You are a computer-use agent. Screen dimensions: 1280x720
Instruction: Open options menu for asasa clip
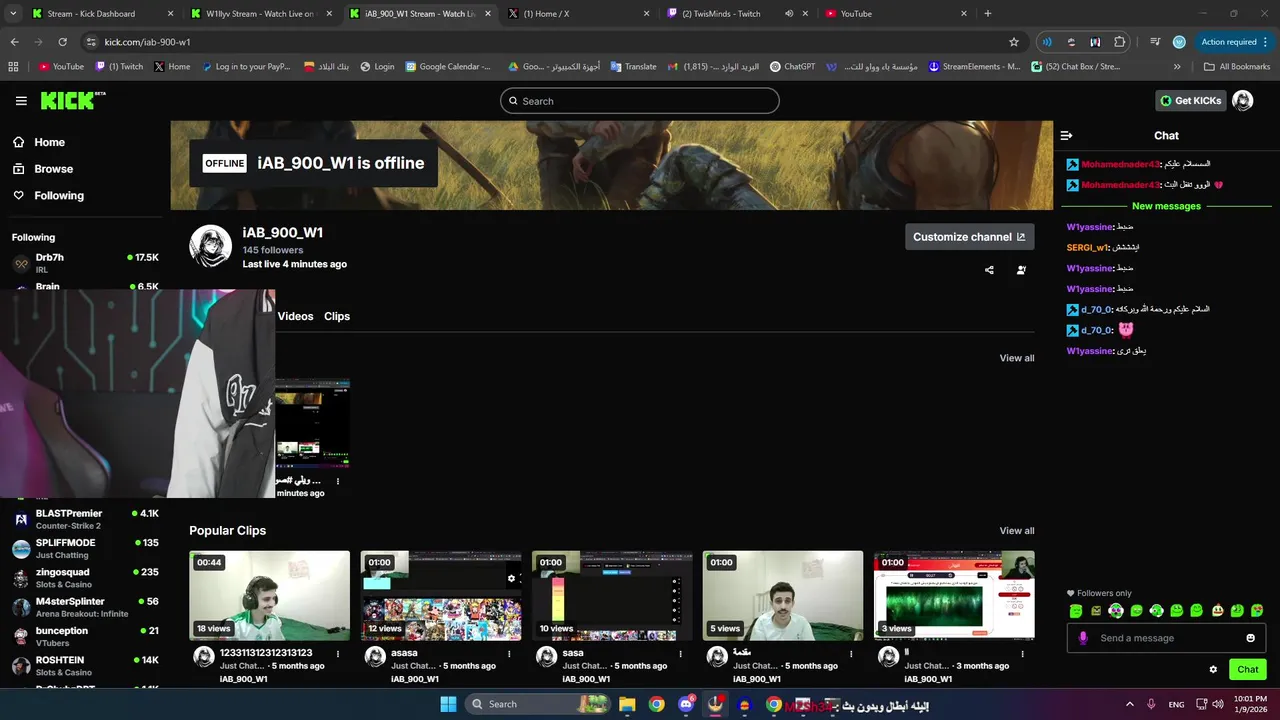509,654
